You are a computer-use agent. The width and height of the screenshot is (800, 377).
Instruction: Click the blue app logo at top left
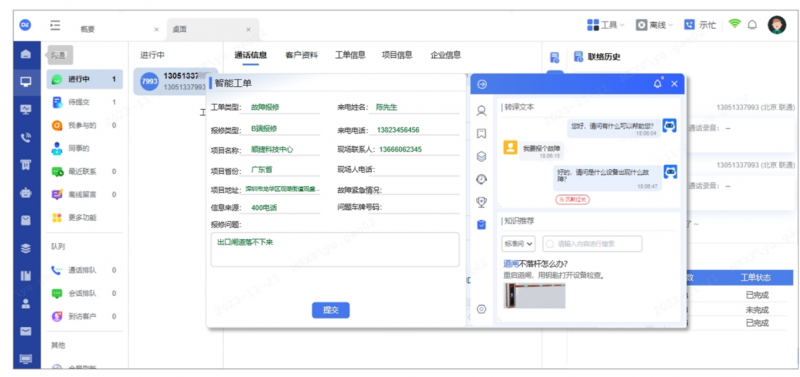(x=26, y=24)
